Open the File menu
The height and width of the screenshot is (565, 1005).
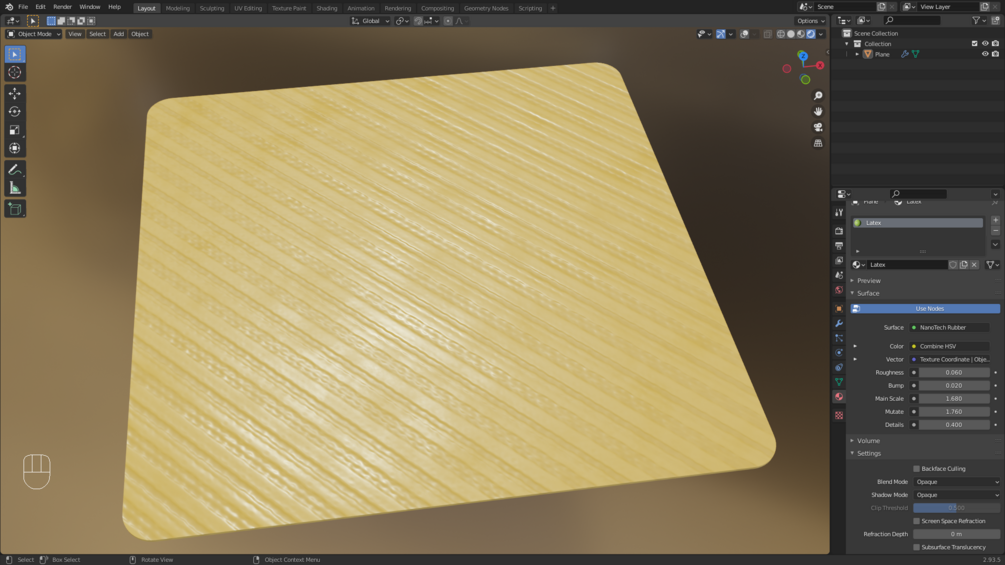click(23, 7)
